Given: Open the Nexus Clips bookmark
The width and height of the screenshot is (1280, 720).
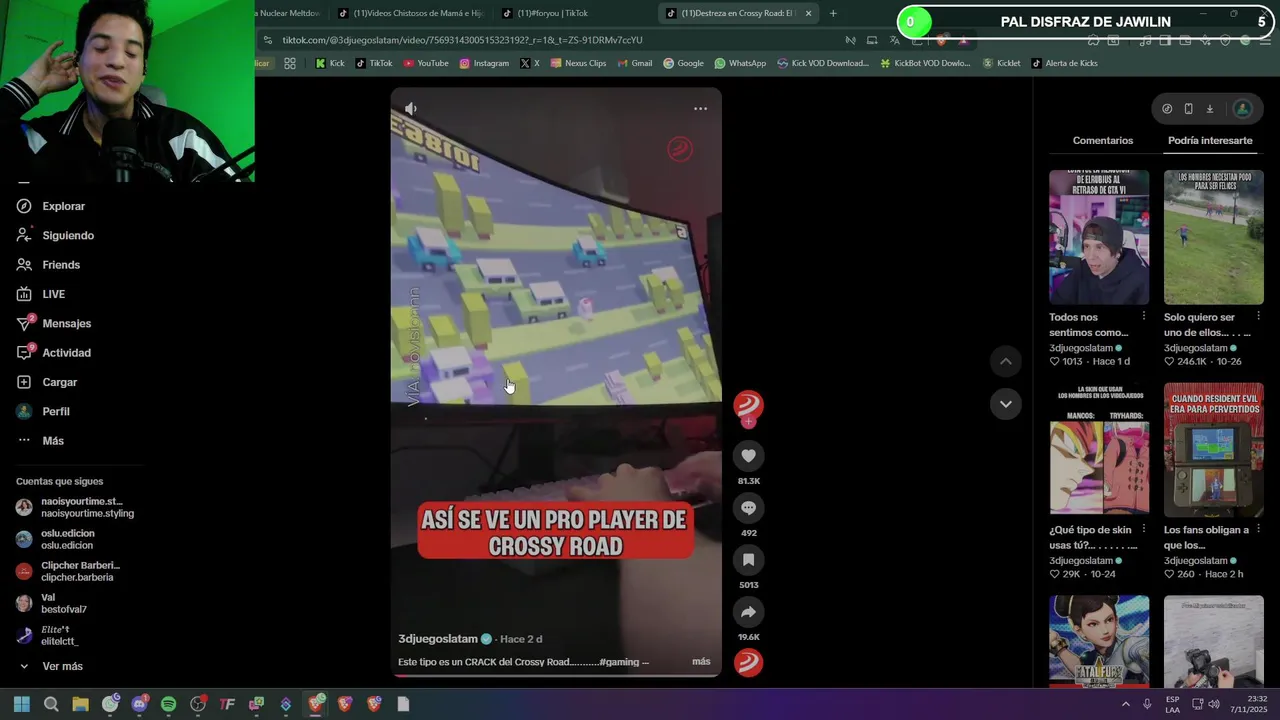Looking at the screenshot, I should [577, 63].
